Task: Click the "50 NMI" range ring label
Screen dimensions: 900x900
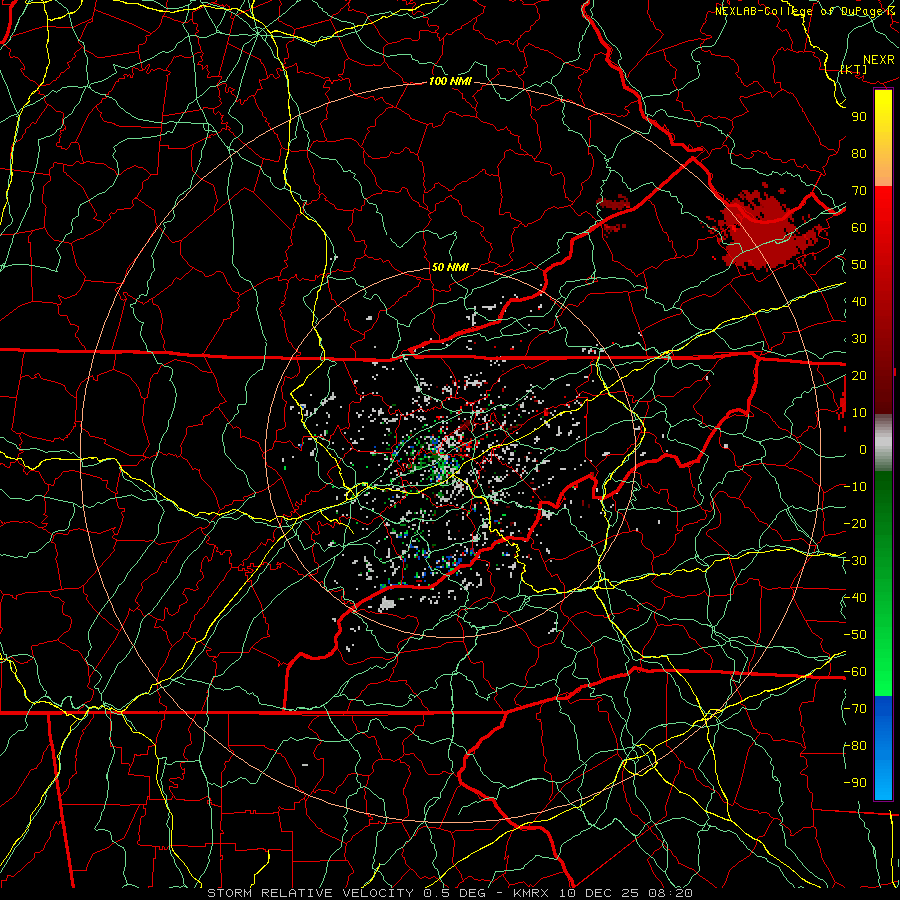Action: (x=450, y=267)
